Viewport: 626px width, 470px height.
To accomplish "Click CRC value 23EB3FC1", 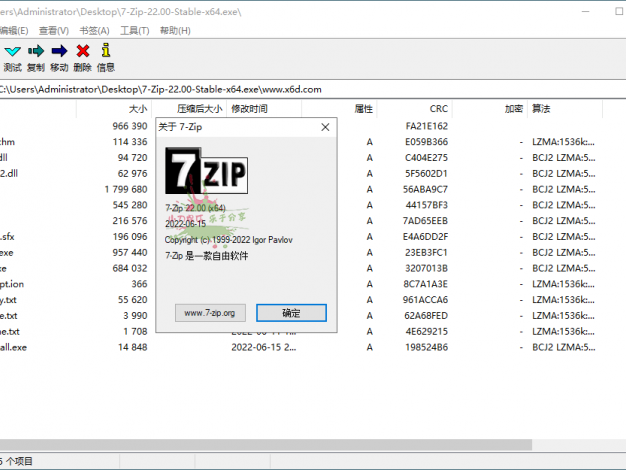I will (426, 253).
